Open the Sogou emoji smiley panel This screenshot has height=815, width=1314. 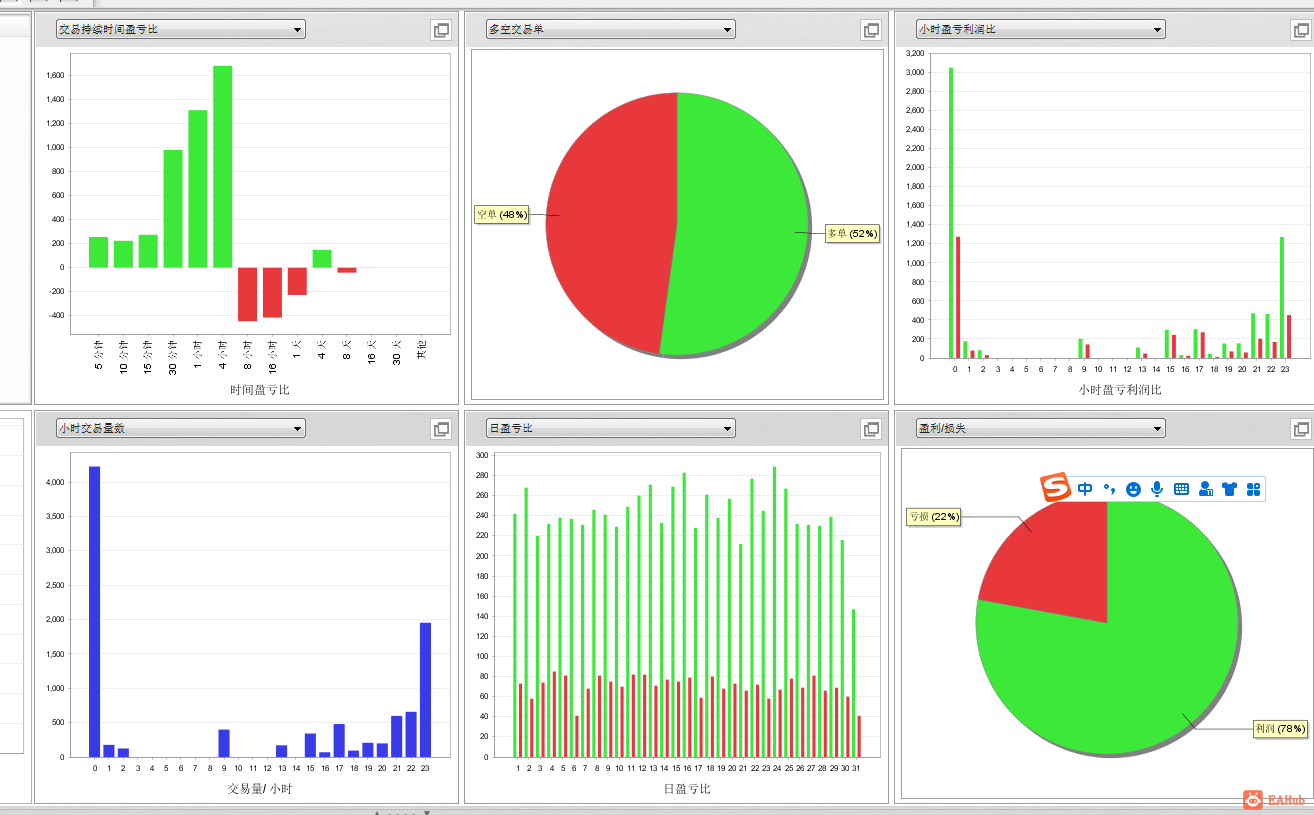click(x=1133, y=489)
